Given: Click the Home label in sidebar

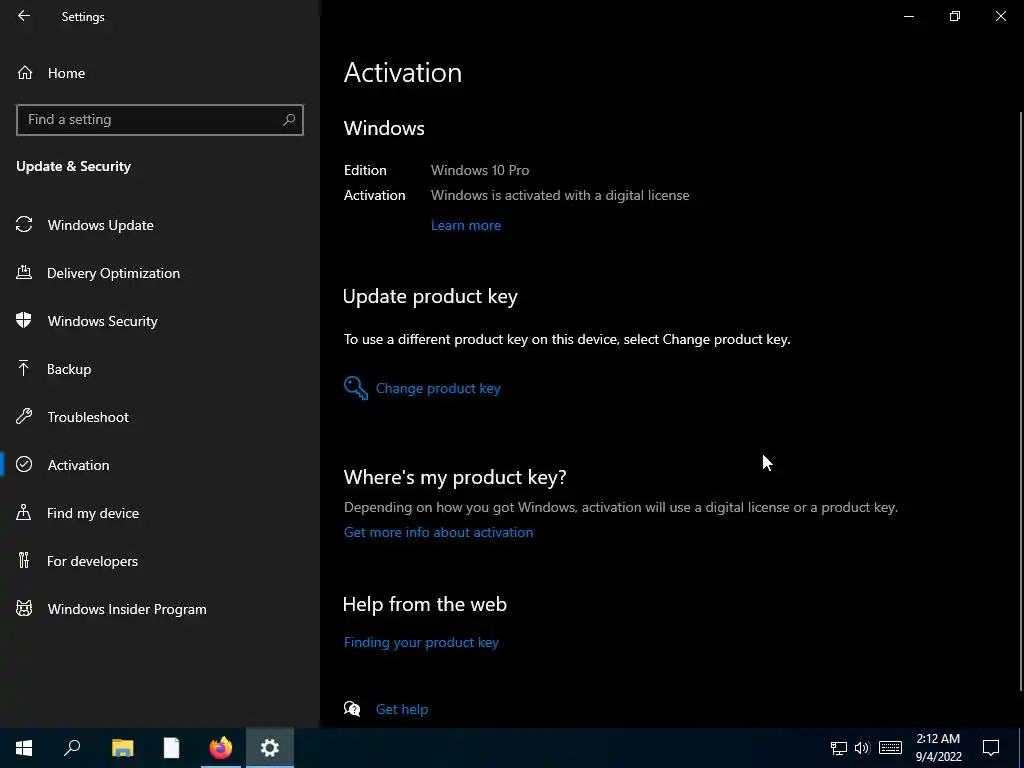Looking at the screenshot, I should 67,73.
